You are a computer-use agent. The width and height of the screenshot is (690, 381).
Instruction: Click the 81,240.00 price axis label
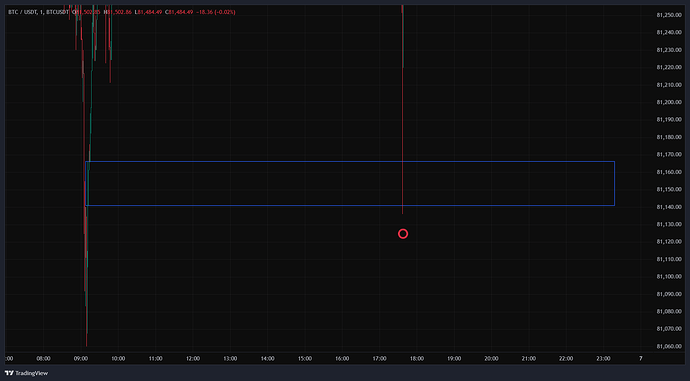[x=669, y=33]
